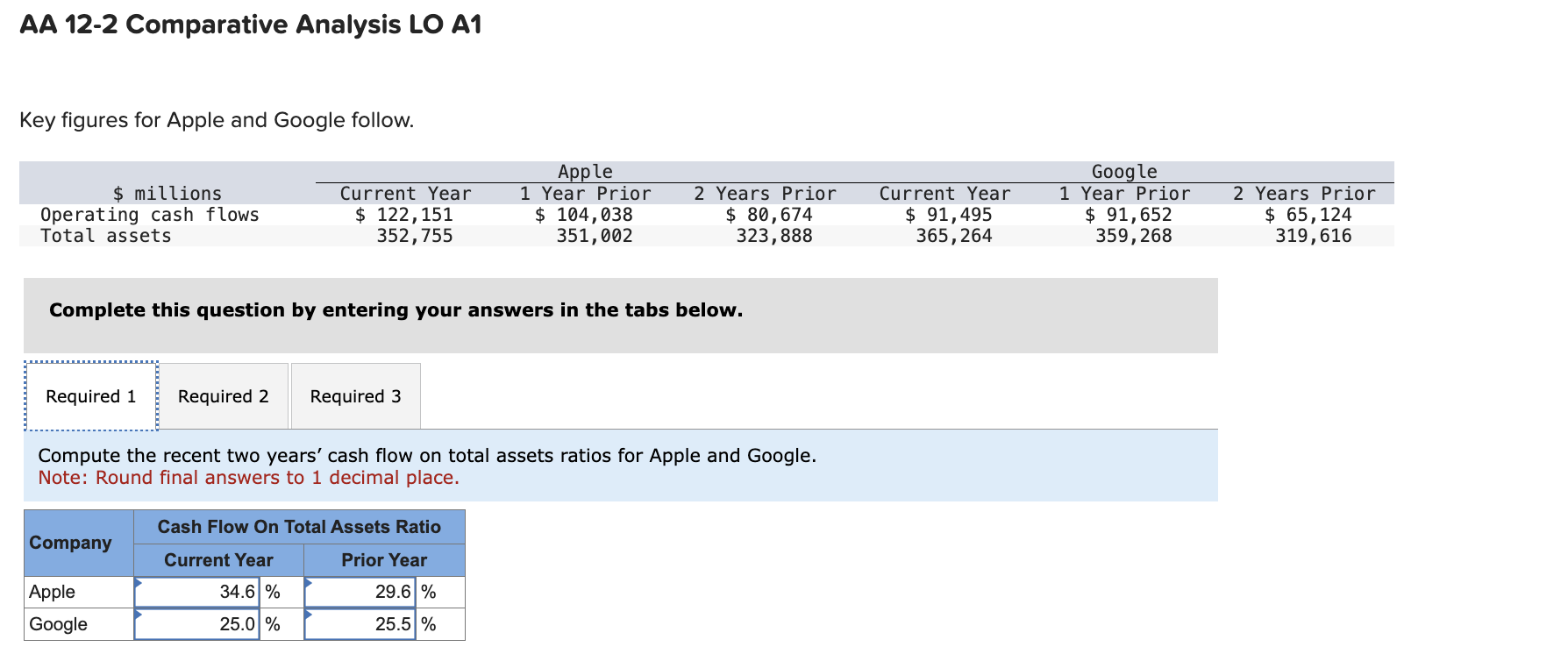This screenshot has width=1568, height=654.
Task: Switch to the Required 2 tab
Action: point(224,396)
